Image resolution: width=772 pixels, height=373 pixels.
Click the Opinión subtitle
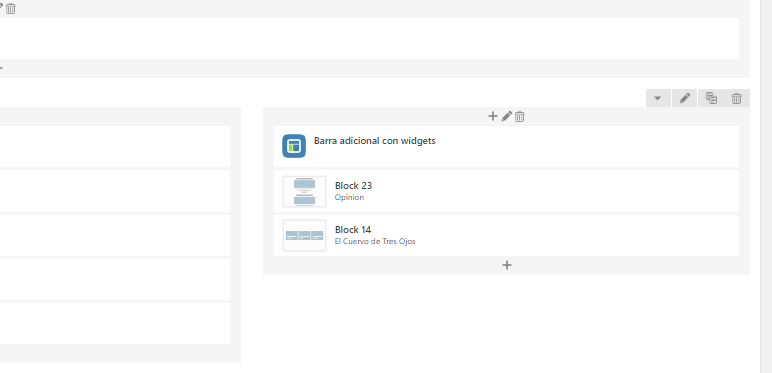(349, 197)
